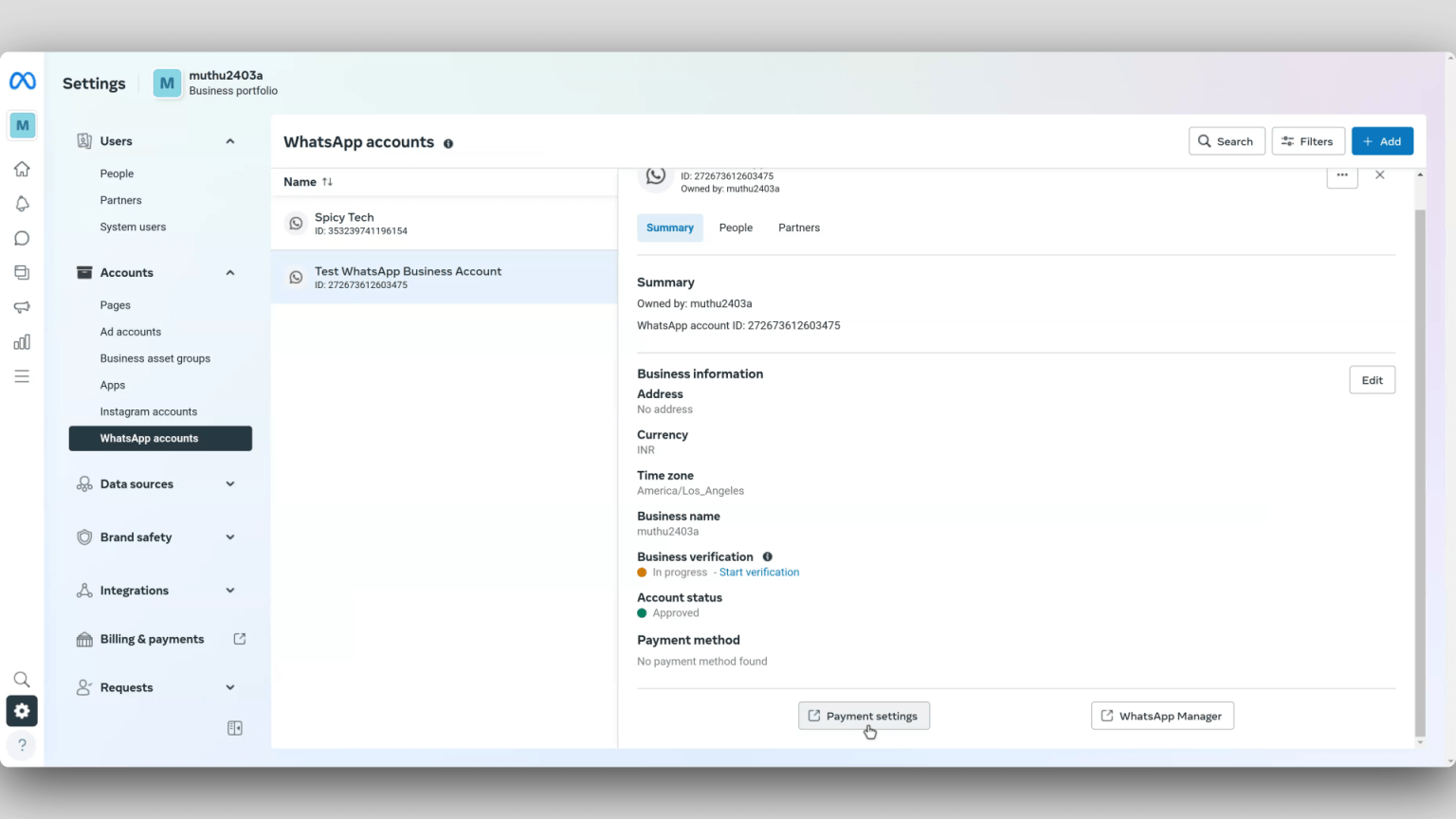The width and height of the screenshot is (1456, 819).
Task: Collapse the sidebar panel icon
Action: pos(235,728)
